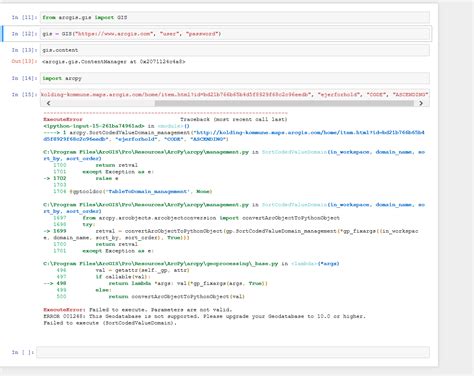Click the 'from arcgis.gis import GIS' code cell
This screenshot has width=474, height=376.
pos(235,17)
